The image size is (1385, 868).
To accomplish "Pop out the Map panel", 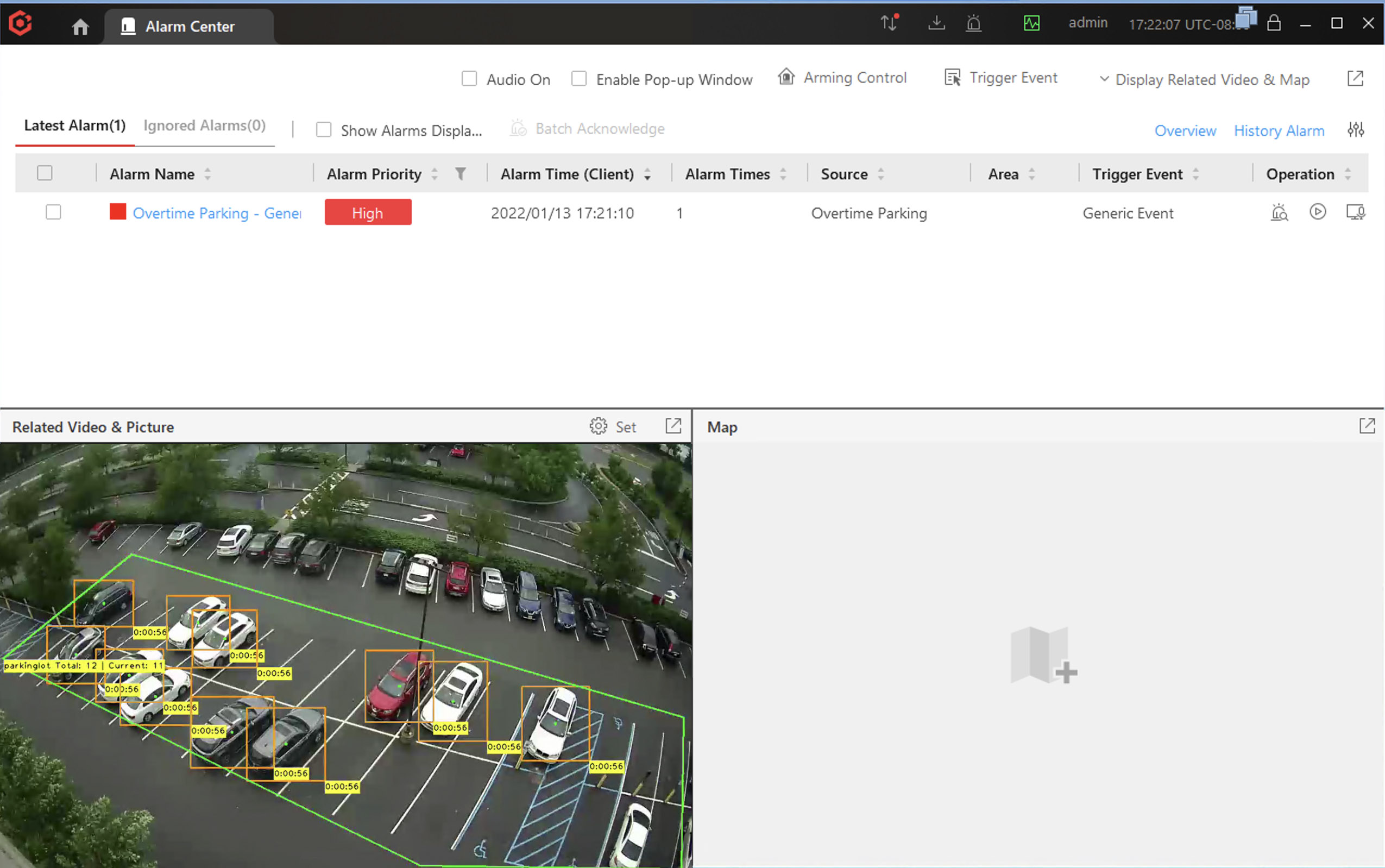I will [x=1368, y=426].
